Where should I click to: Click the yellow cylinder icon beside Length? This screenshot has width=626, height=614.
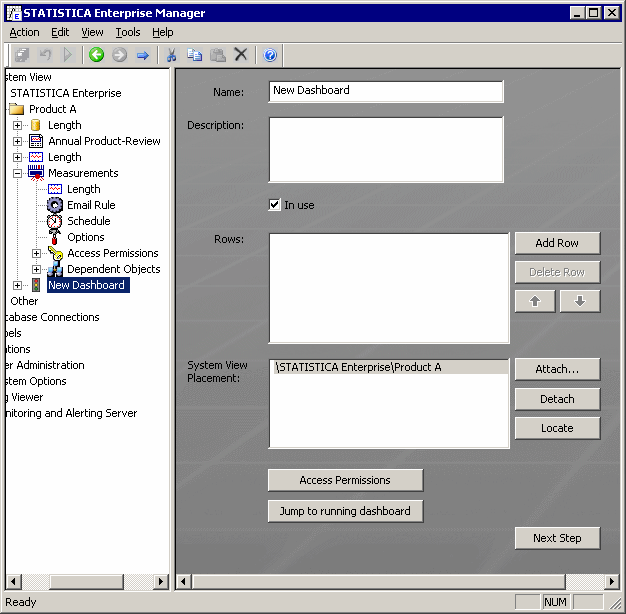point(36,125)
